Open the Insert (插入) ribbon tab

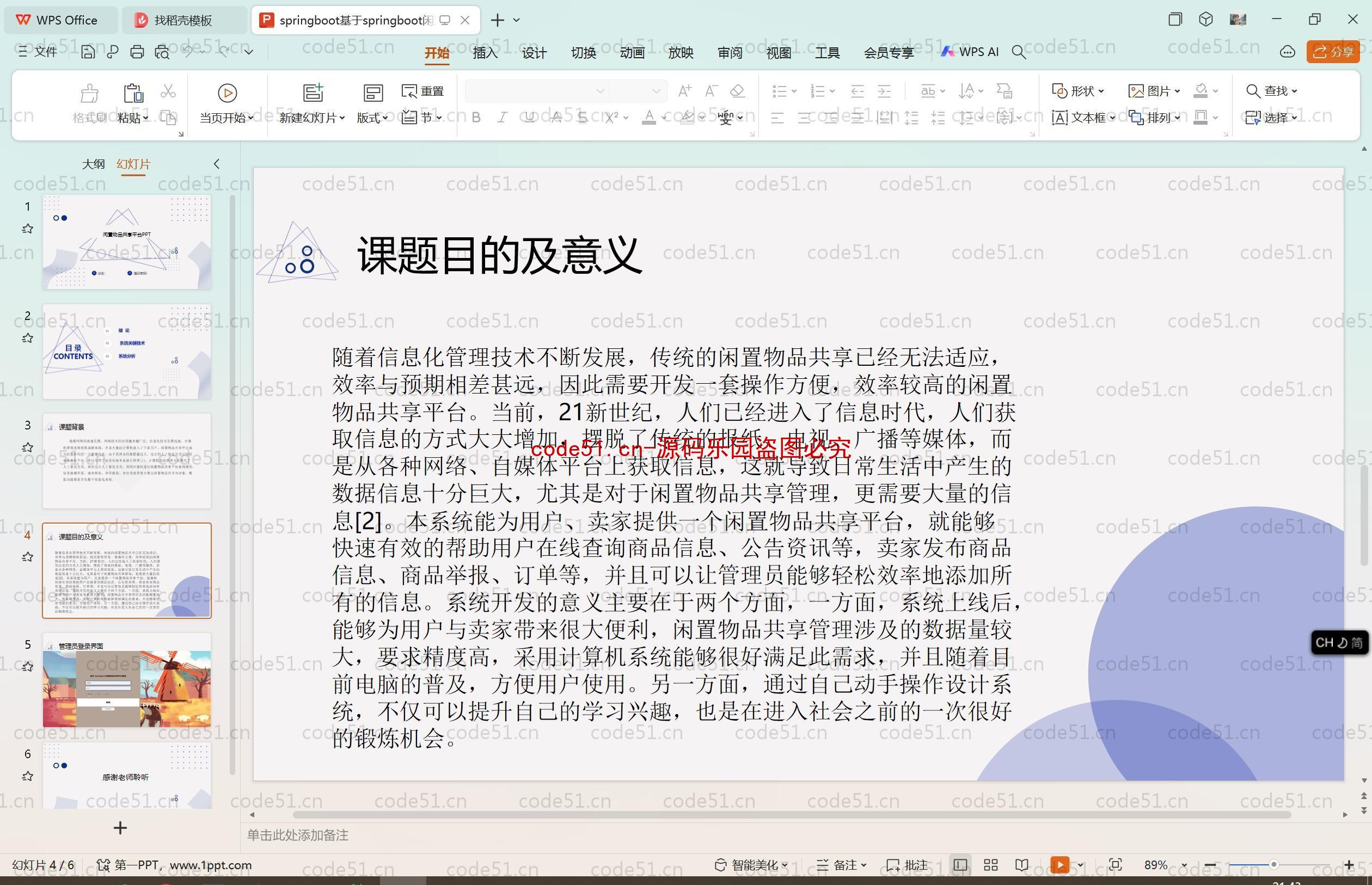[485, 52]
